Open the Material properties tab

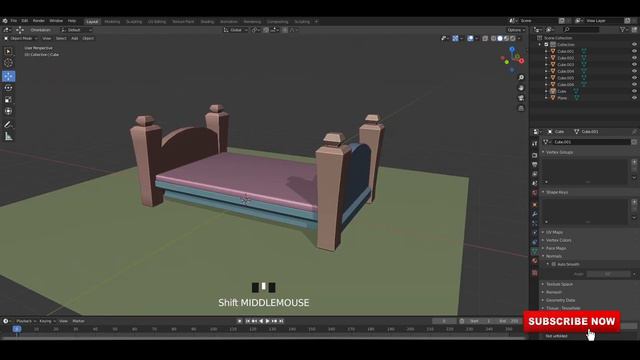point(535,261)
